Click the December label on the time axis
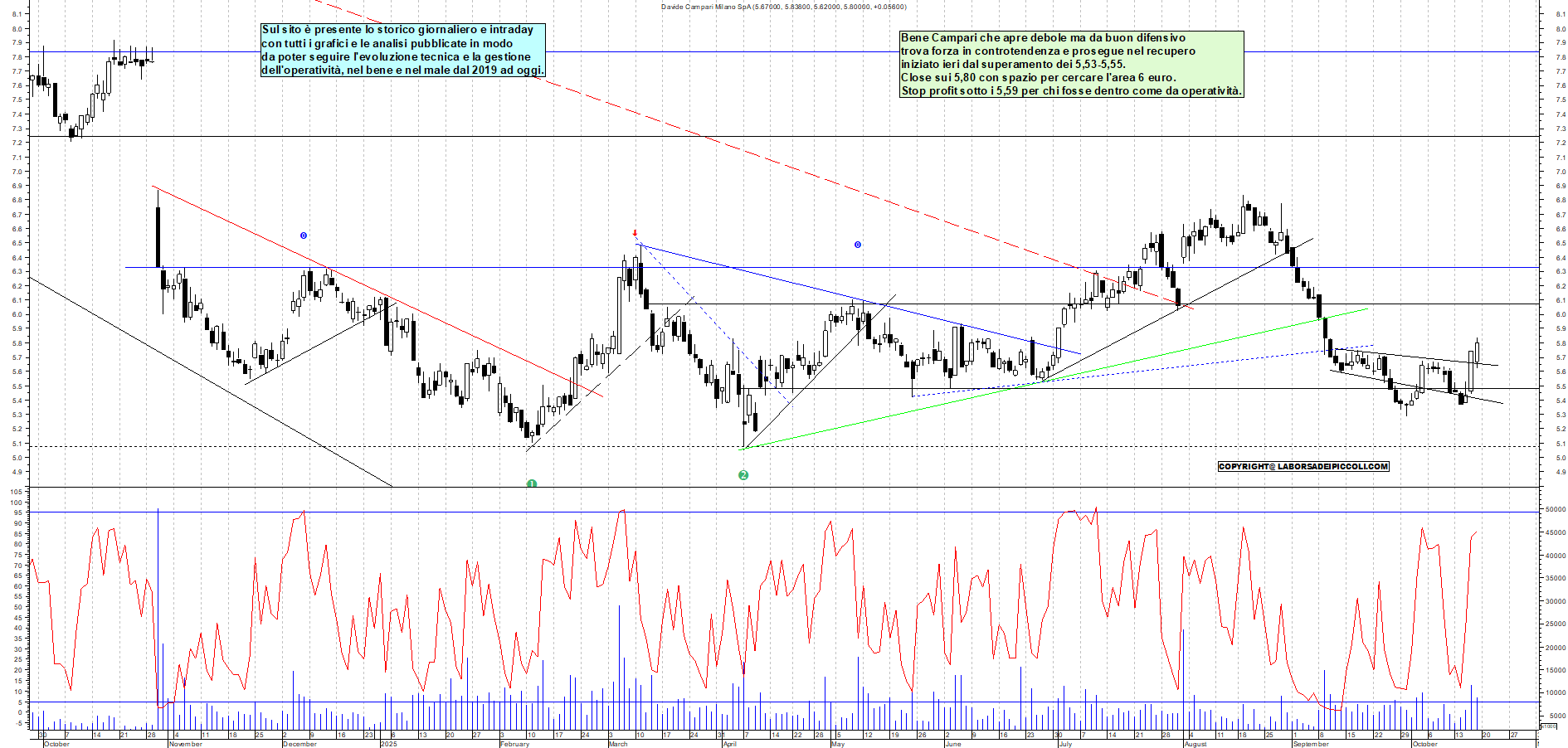 pos(299,744)
